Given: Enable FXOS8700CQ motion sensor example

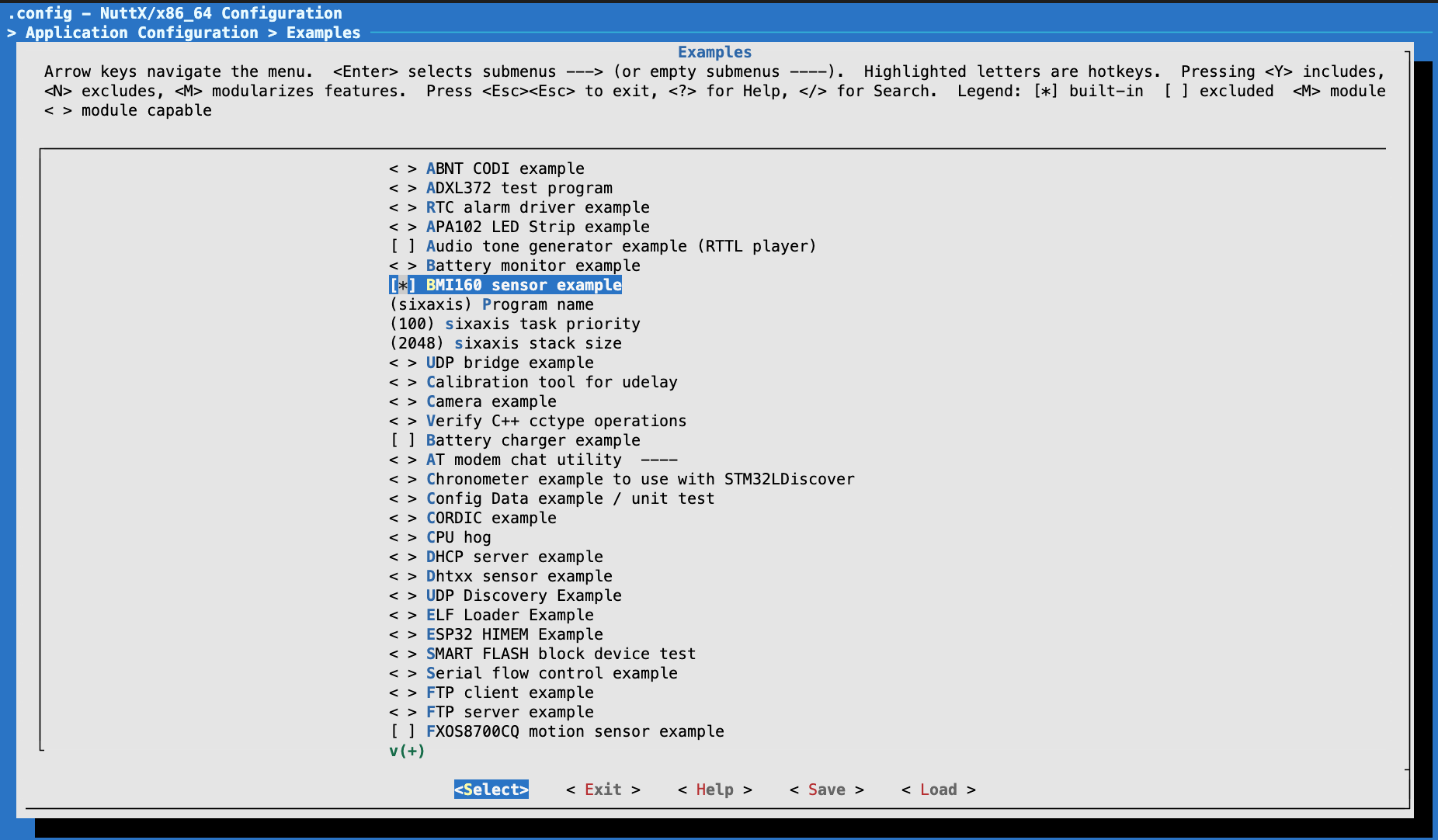Looking at the screenshot, I should point(403,731).
